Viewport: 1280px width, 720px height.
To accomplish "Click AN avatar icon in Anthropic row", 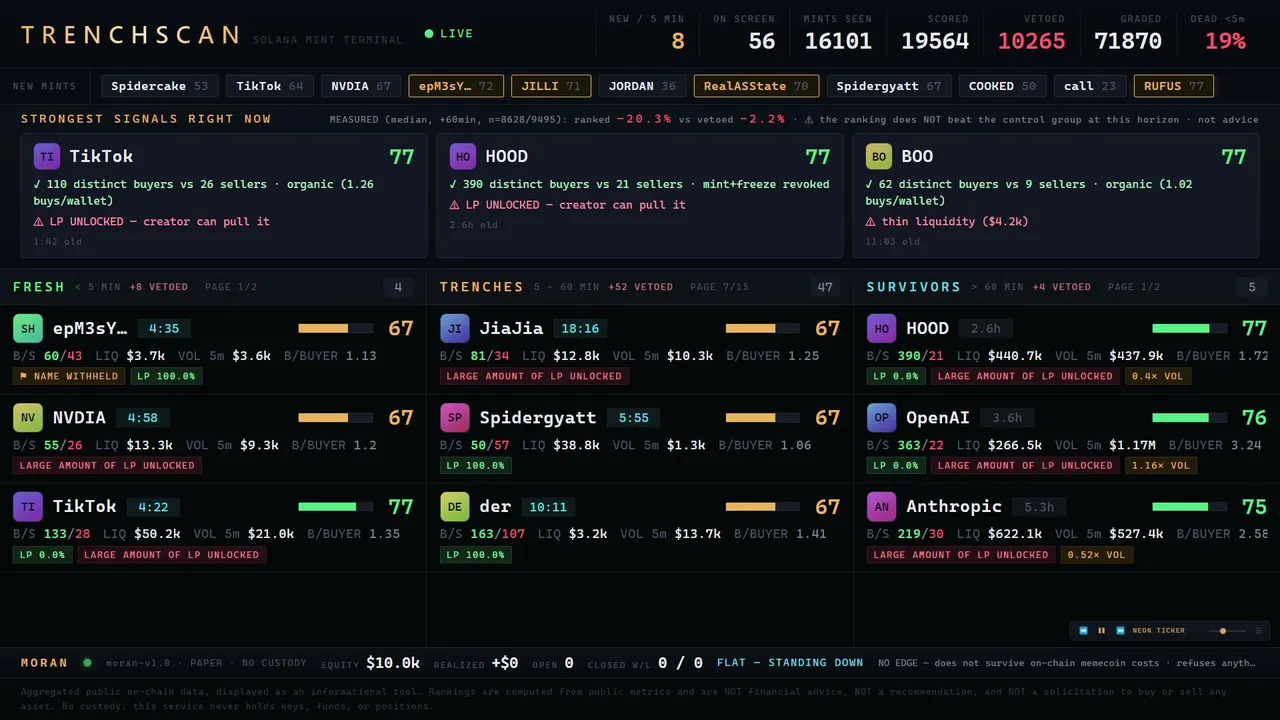I will pyautogui.click(x=882, y=506).
